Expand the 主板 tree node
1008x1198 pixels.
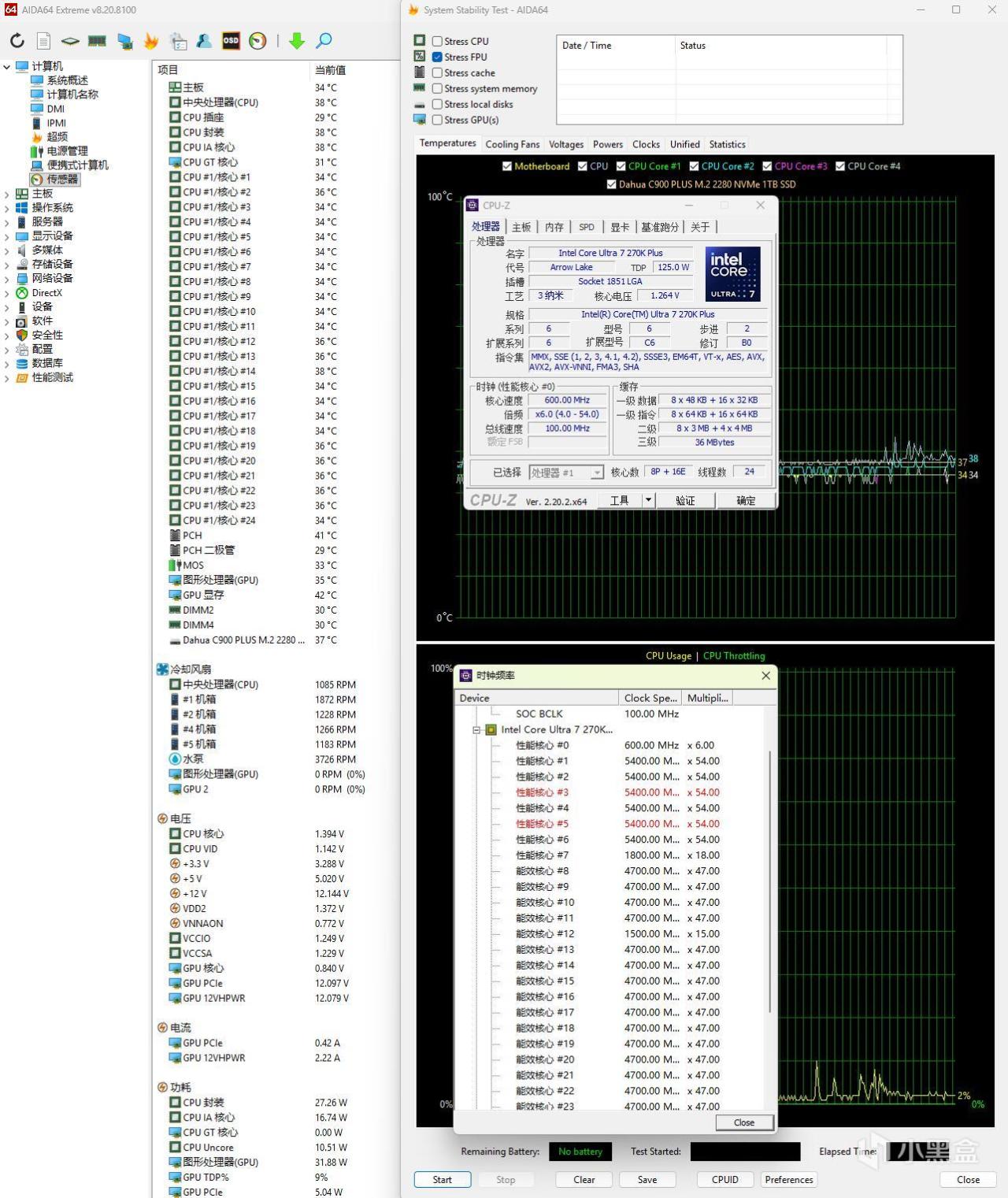pos(7,194)
